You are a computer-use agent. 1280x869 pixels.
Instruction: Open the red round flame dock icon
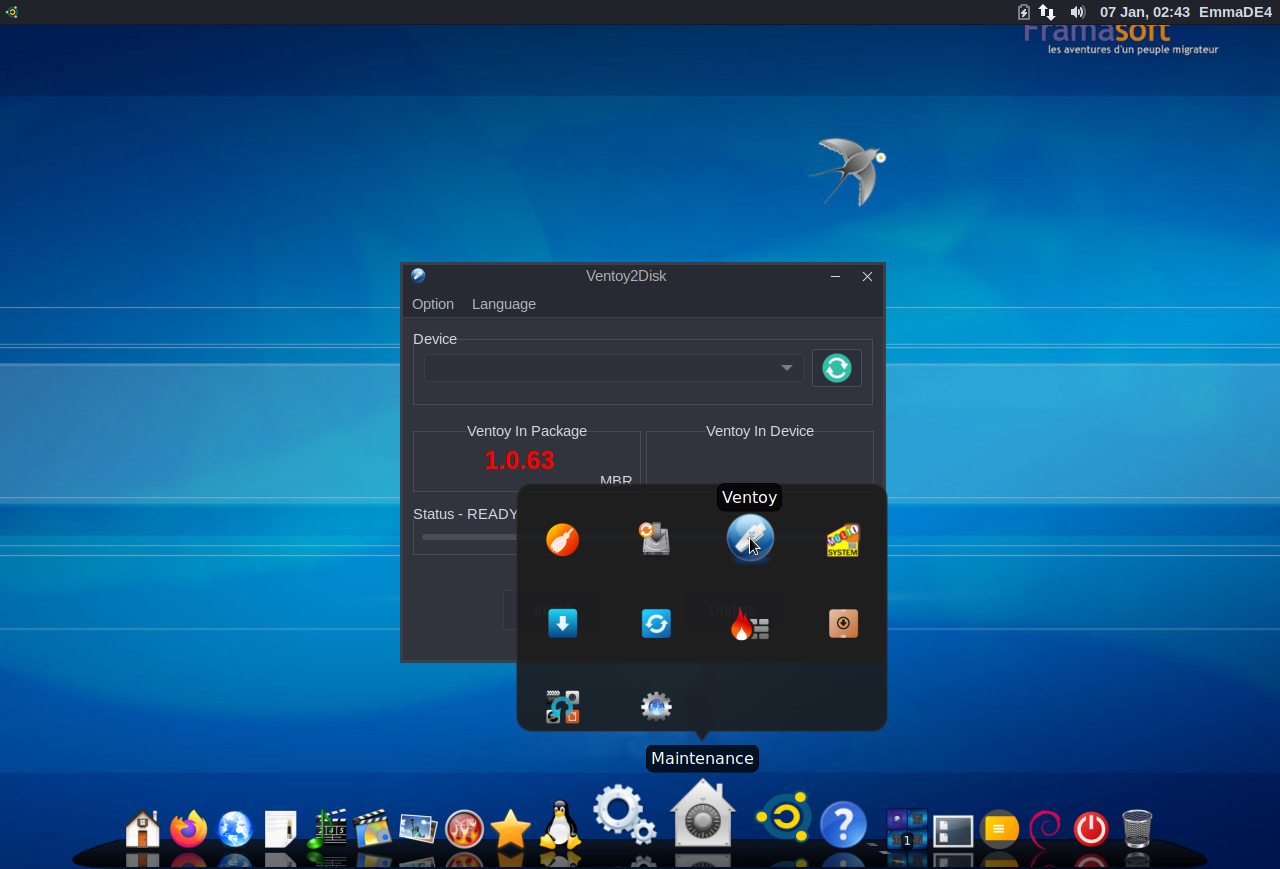tap(464, 828)
